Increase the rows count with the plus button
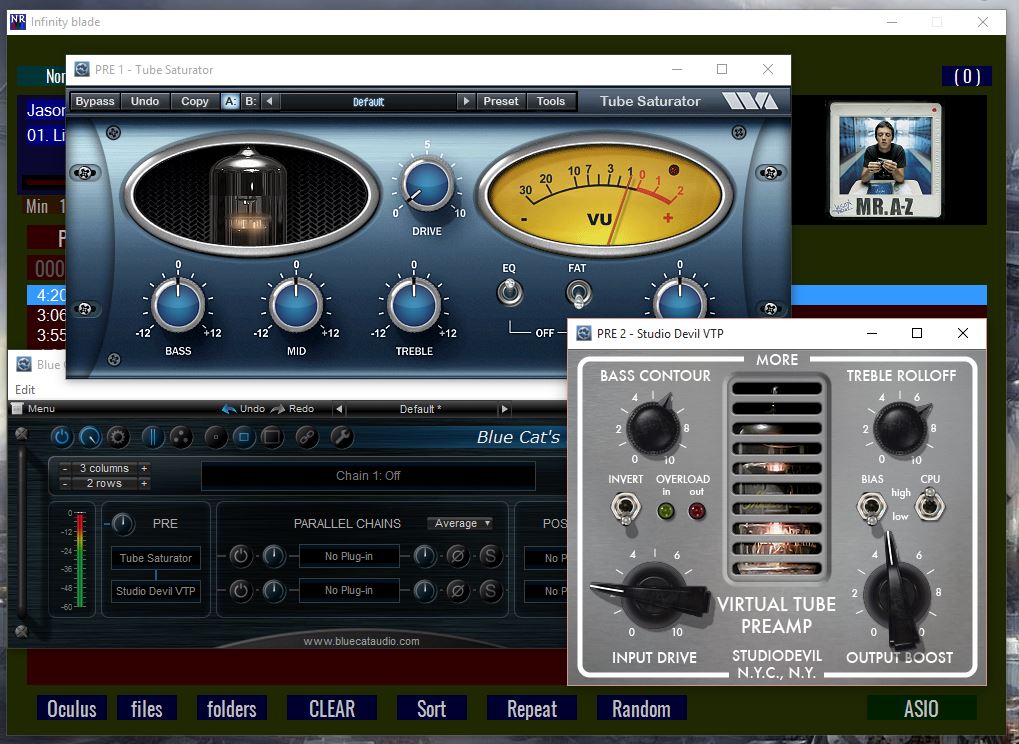Screen dimensions: 1019x744 coord(144,483)
